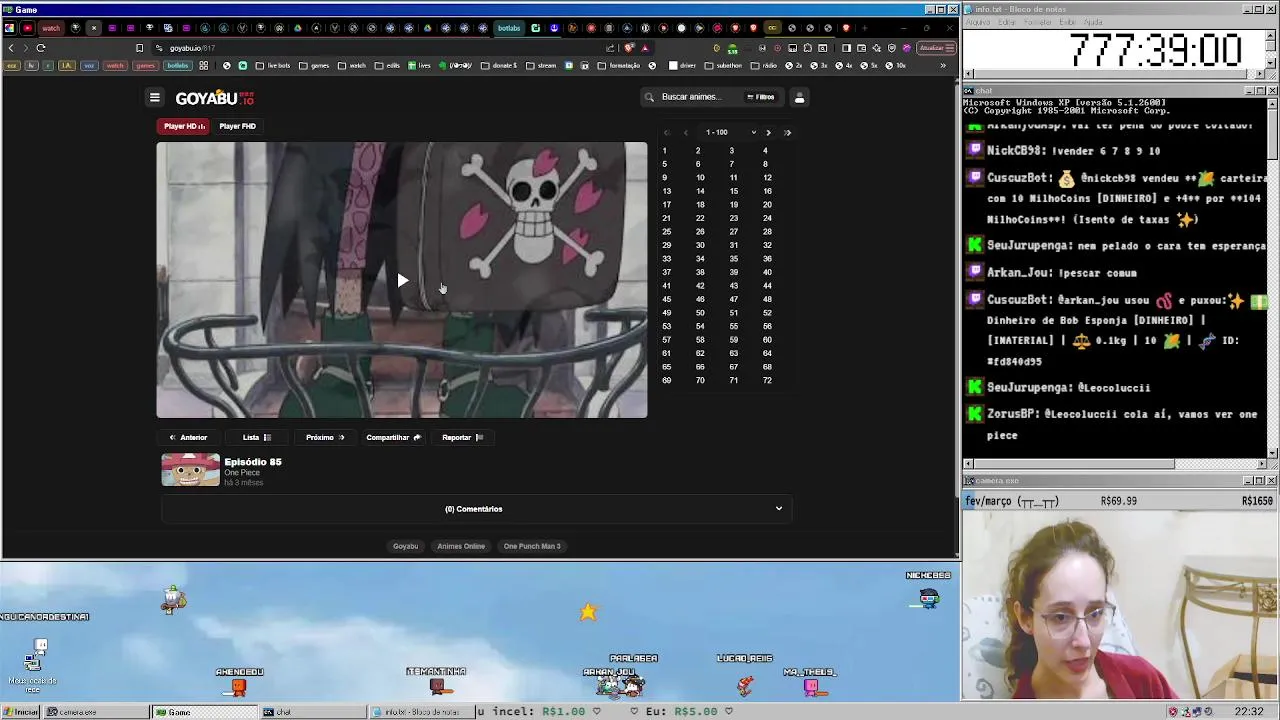Click the 'I.A.' bookmark chip
The width and height of the screenshot is (1280, 720).
click(x=66, y=66)
